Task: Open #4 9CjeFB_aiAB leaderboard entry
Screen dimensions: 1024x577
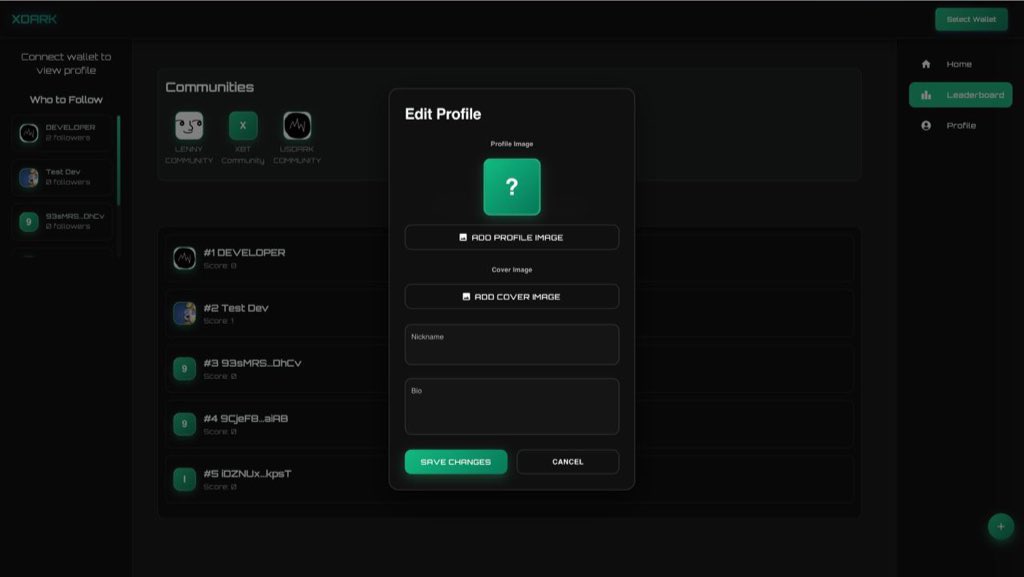Action: coord(509,424)
